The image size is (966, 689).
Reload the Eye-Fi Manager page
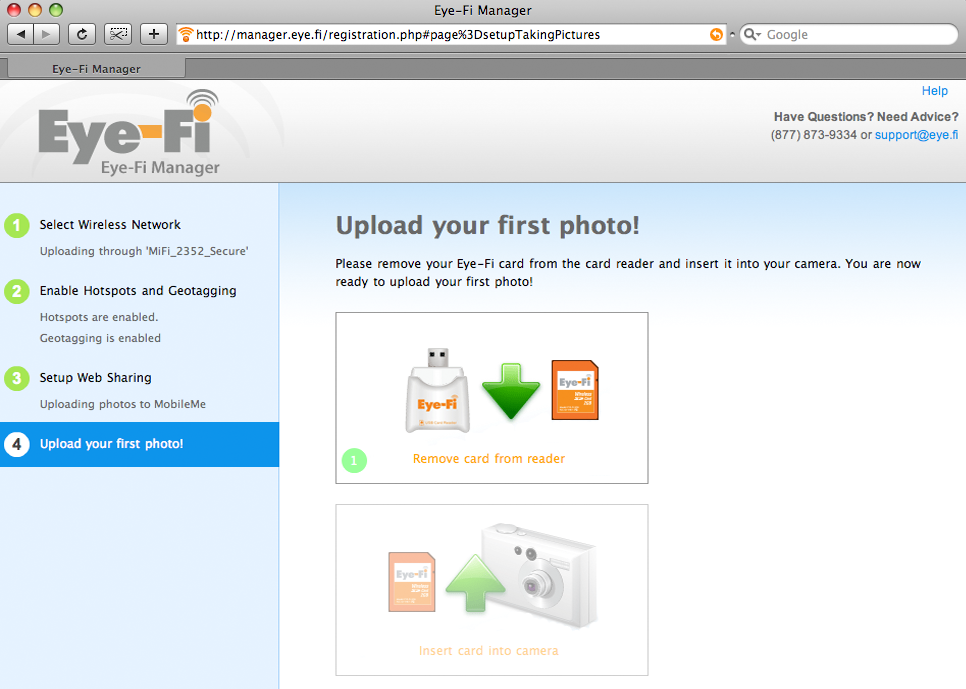click(81, 34)
